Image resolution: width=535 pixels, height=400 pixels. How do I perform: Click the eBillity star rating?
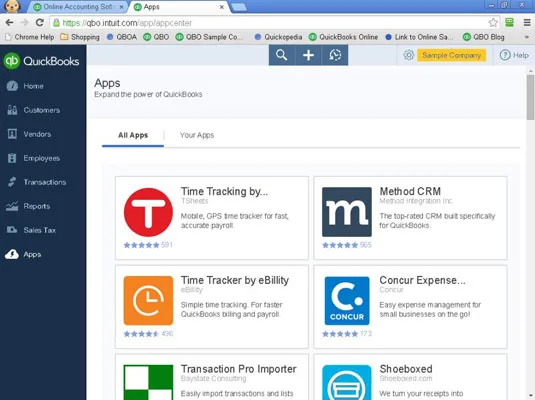pyautogui.click(x=141, y=334)
